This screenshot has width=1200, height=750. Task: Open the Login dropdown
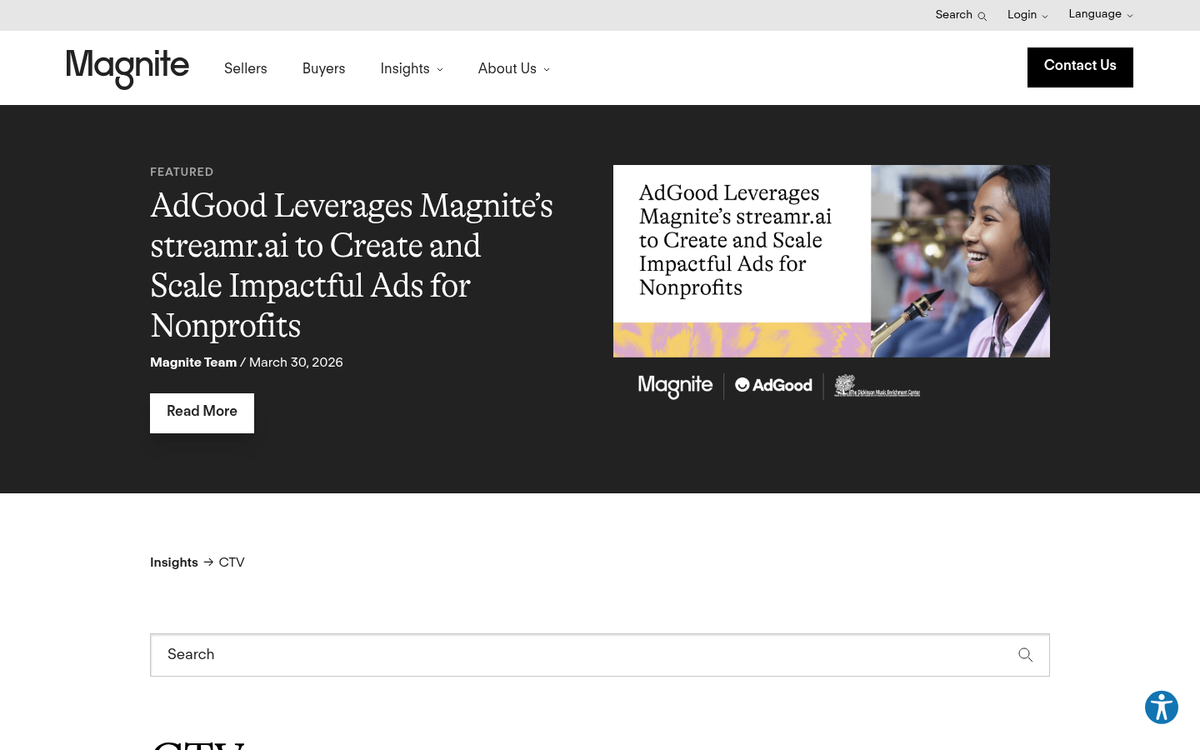tap(1026, 14)
